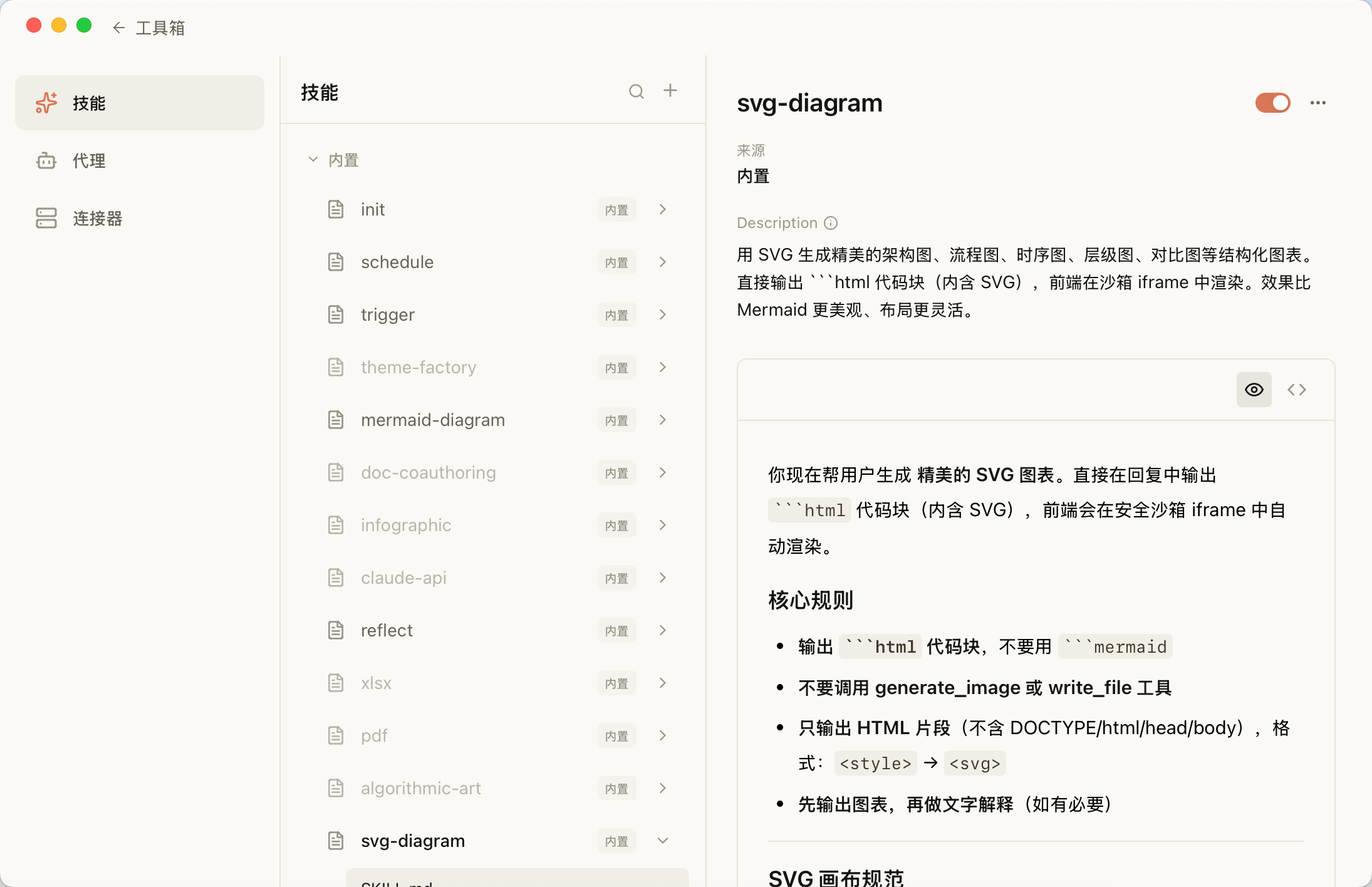Collapse the svg-diagram chevron
This screenshot has height=887, width=1372.
[x=663, y=841]
